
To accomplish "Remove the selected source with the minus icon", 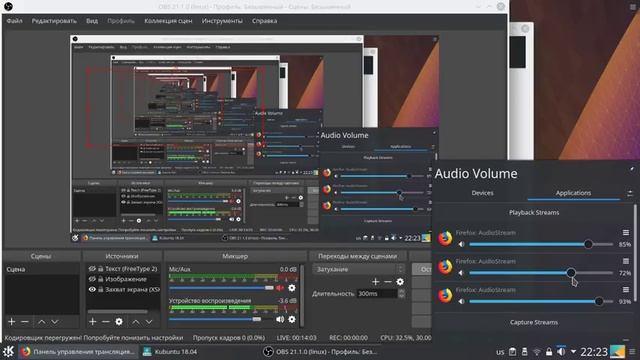I will point(105,322).
